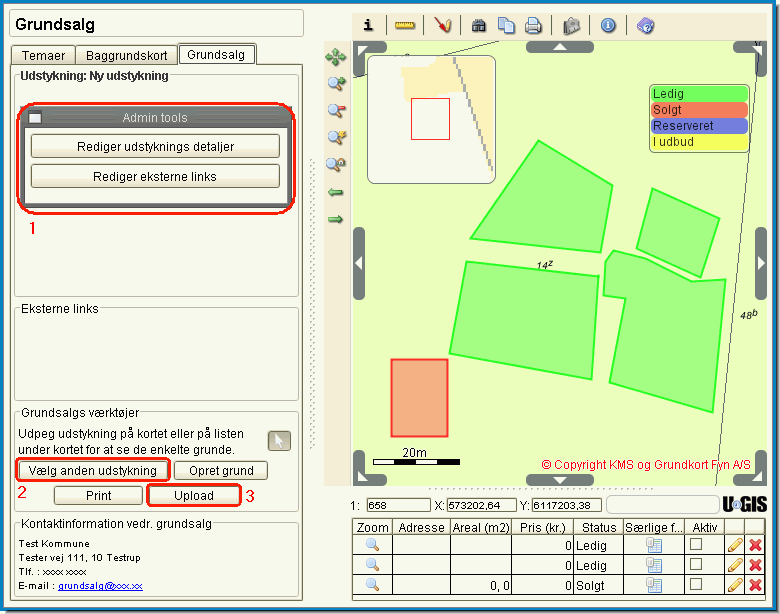Select the feature info 'i' tool

coord(368,25)
